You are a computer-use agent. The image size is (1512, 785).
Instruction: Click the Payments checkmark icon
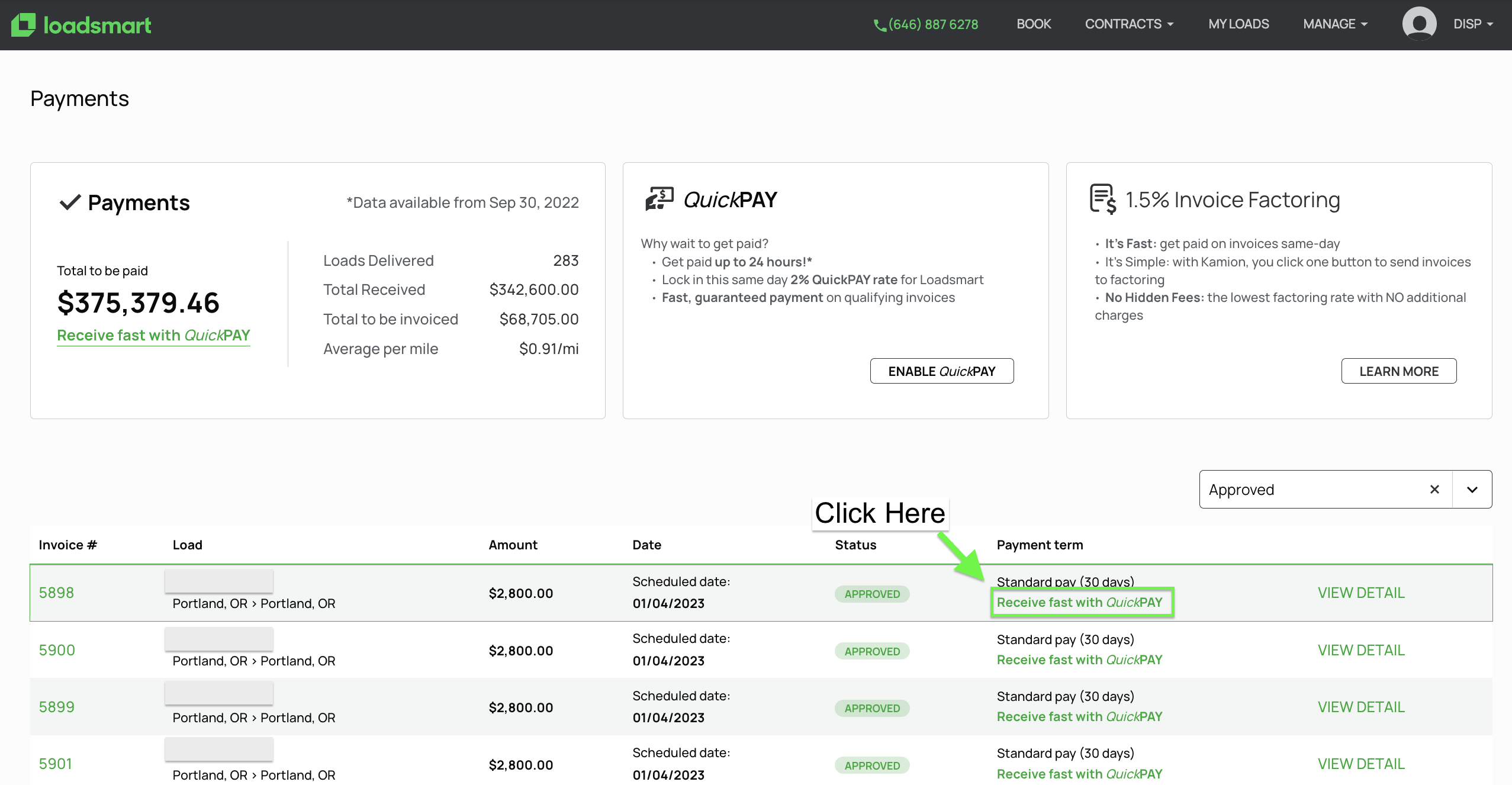70,202
